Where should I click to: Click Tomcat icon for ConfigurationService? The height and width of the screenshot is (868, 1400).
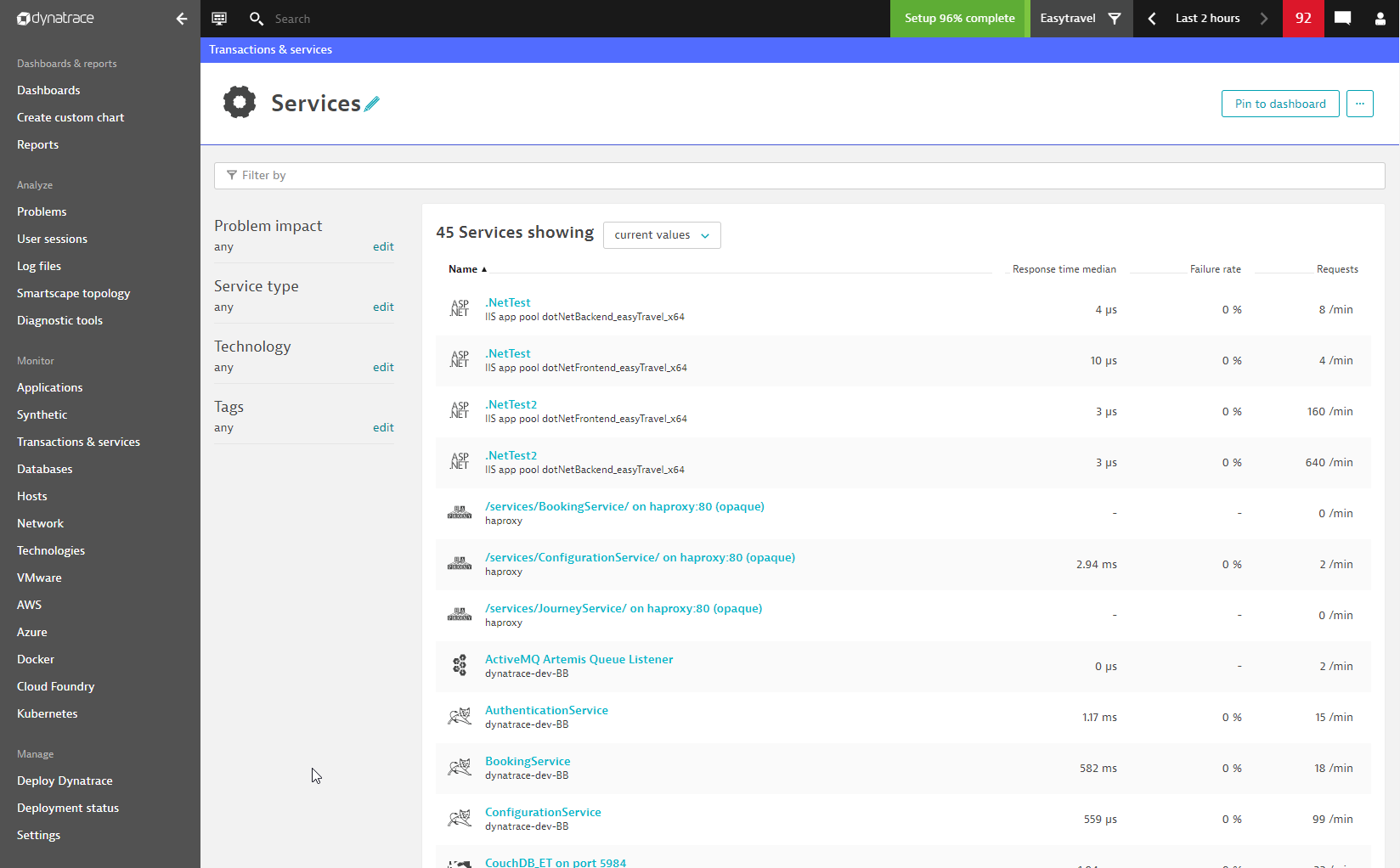(460, 819)
